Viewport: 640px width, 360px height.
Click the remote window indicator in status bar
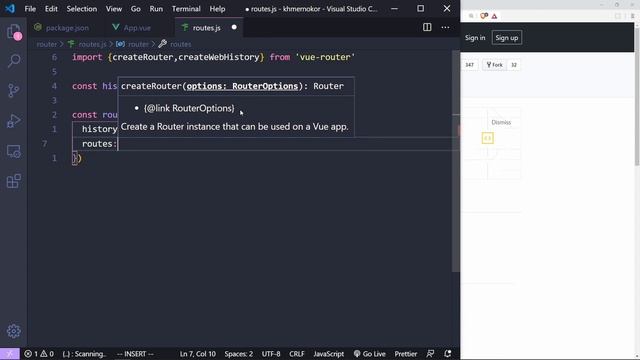click(x=9, y=354)
